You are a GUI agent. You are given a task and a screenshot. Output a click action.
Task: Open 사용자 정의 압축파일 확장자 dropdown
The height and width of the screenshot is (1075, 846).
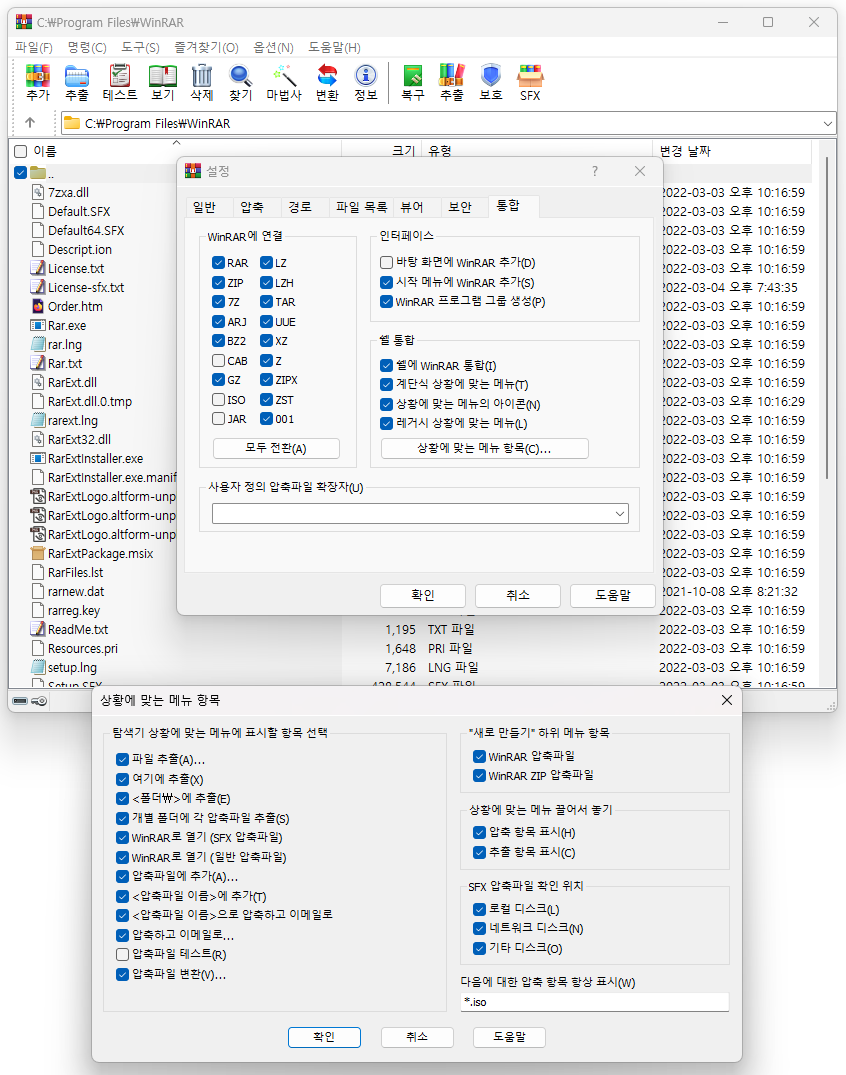(x=620, y=514)
